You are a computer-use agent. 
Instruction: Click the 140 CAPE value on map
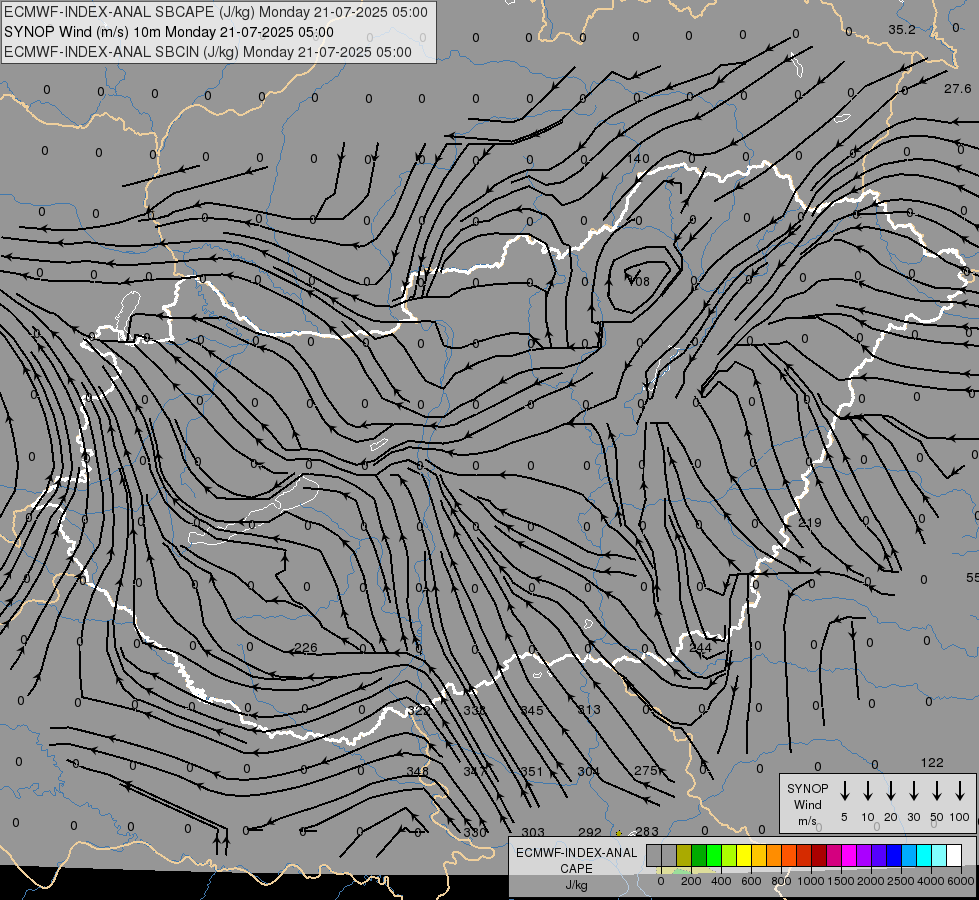pos(638,159)
